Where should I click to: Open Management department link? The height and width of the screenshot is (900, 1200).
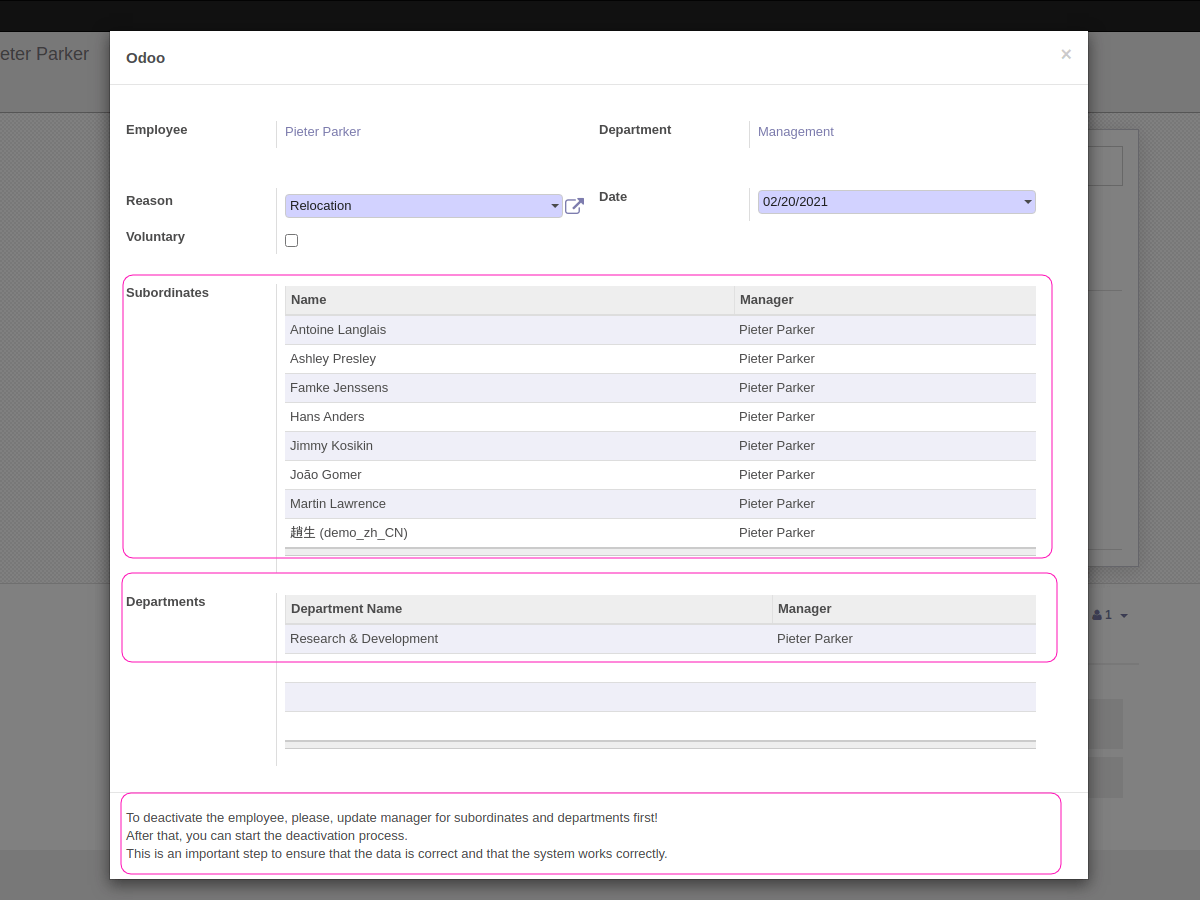[x=796, y=132]
